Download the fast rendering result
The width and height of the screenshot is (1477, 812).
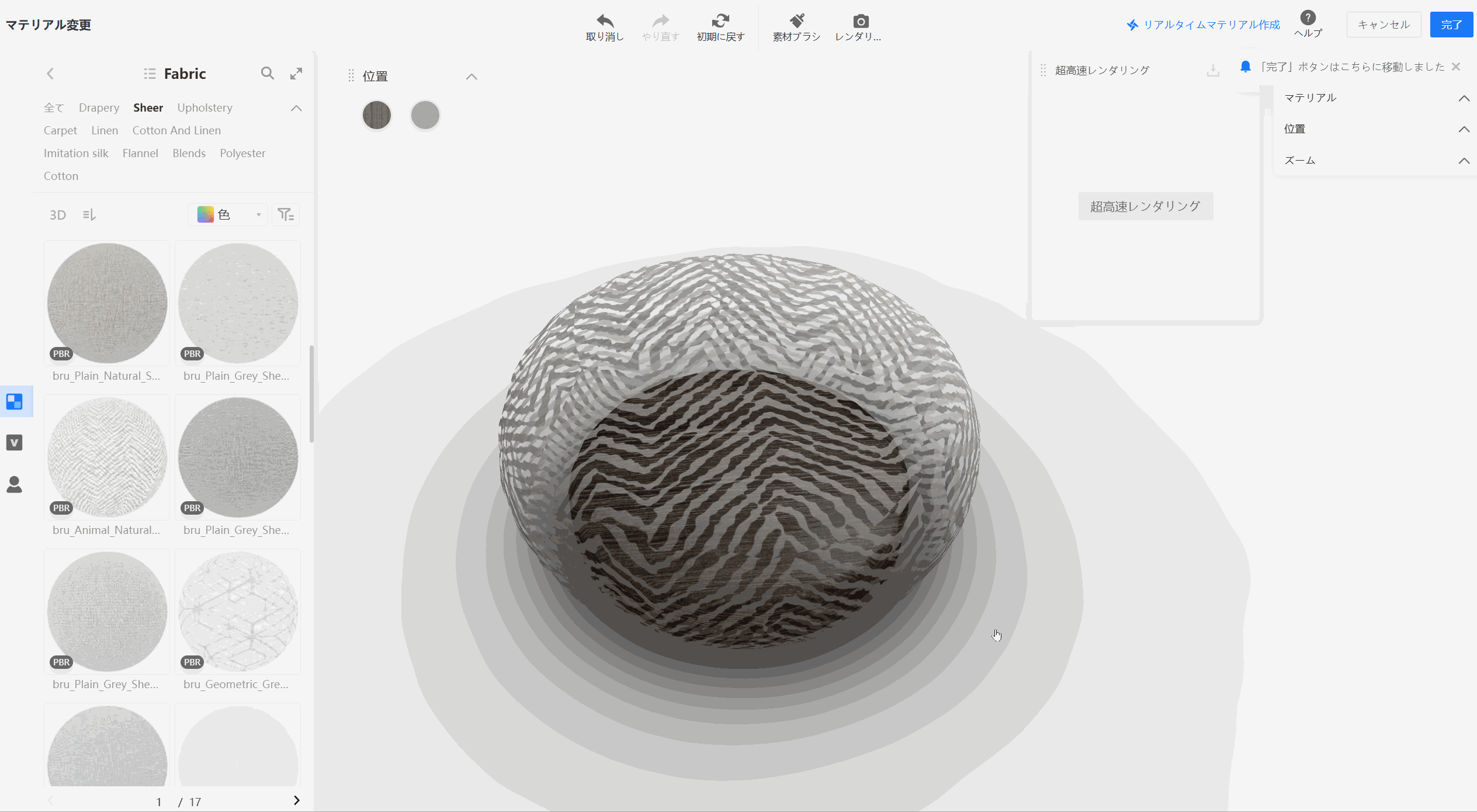[x=1213, y=71]
